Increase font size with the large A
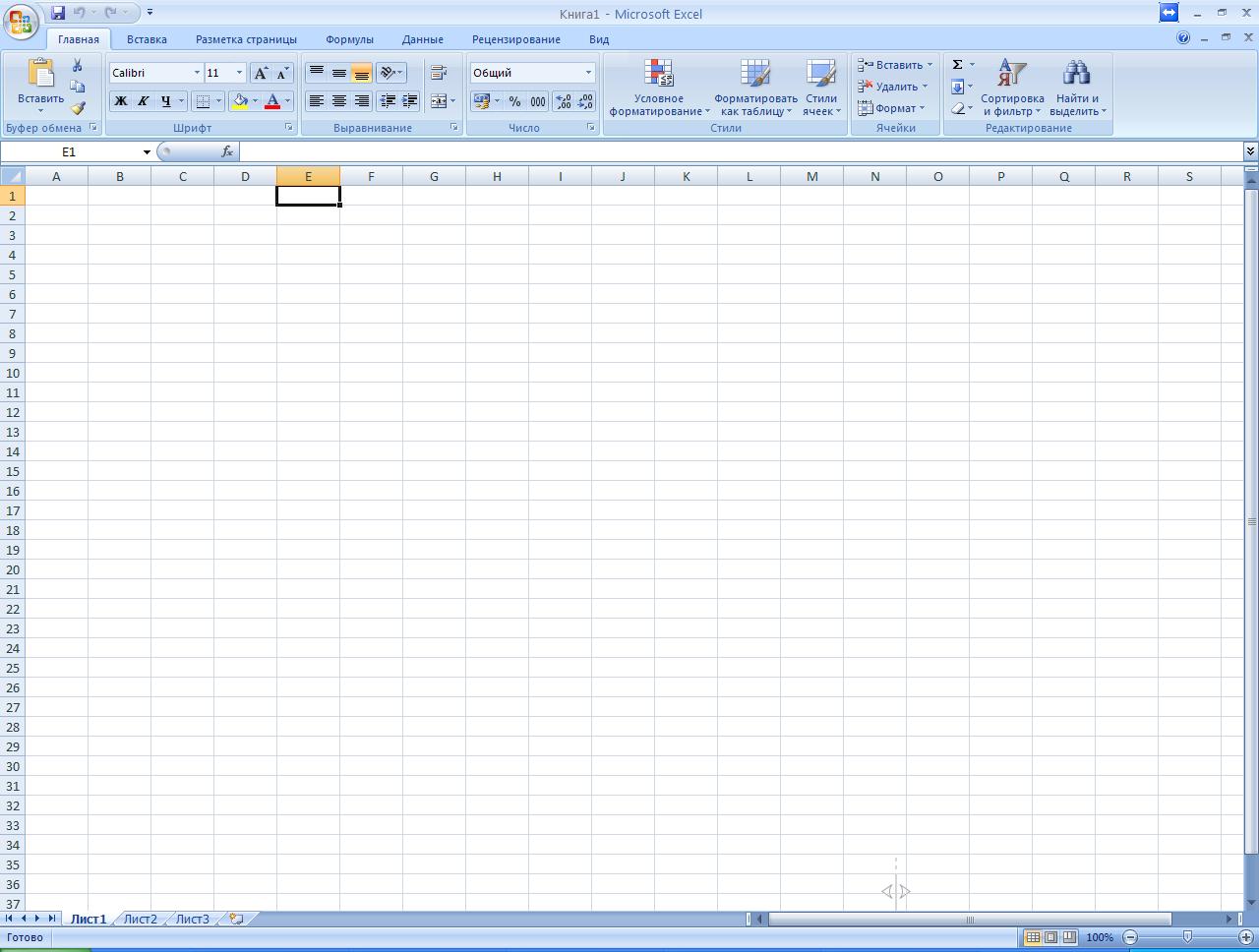The height and width of the screenshot is (952, 1259). tap(261, 73)
